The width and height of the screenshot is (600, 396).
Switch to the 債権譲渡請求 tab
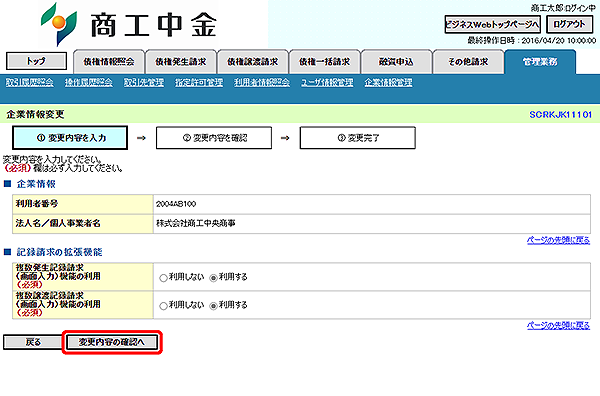(253, 62)
